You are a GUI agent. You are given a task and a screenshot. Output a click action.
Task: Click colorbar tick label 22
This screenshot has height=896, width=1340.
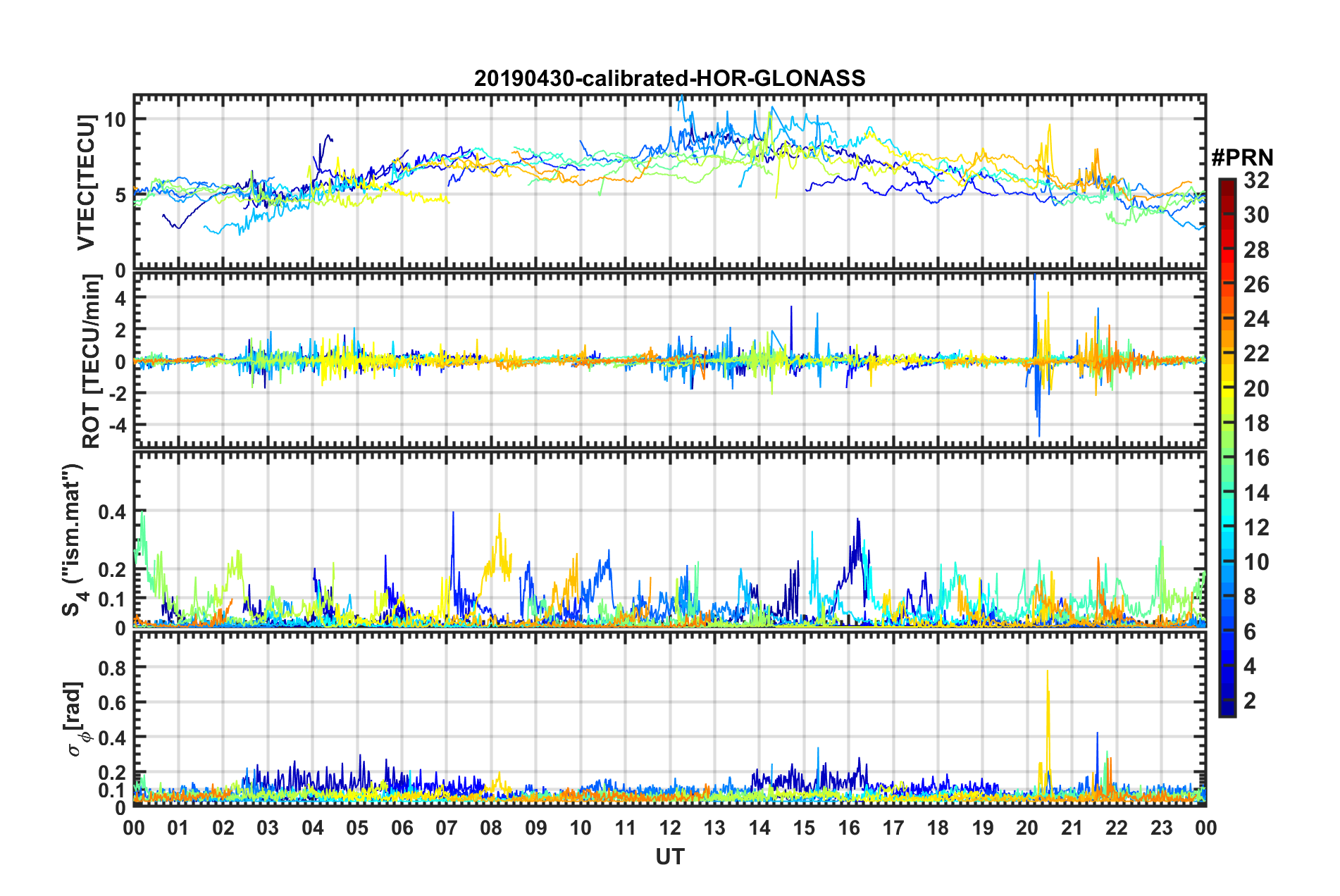[x=1256, y=354]
